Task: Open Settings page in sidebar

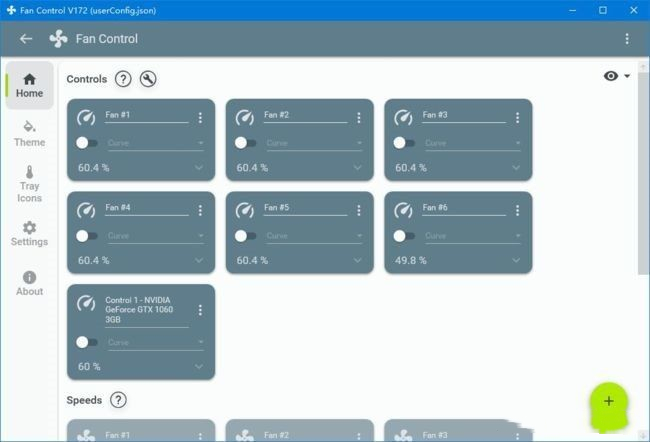Action: 29,234
